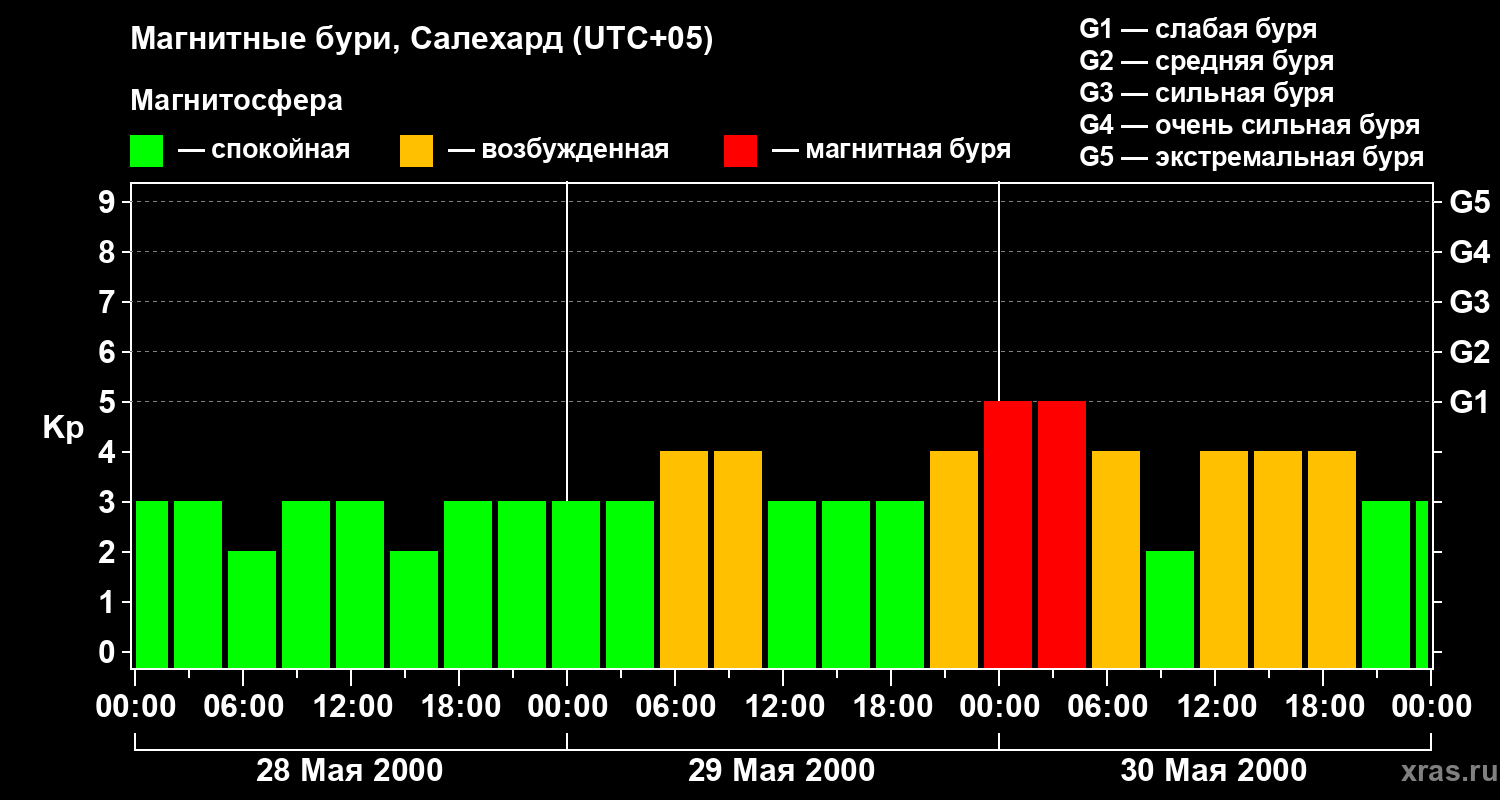Viewport: 1500px width, 800px height.
Task: Select the orange bar for 09:00–12:00 on 29 May
Action: pyautogui.click(x=738, y=559)
